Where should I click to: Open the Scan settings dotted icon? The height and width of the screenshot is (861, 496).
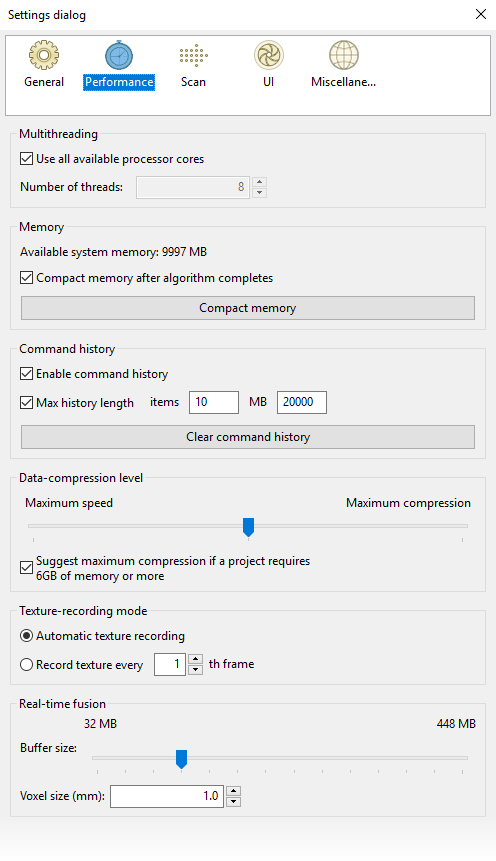click(193, 55)
